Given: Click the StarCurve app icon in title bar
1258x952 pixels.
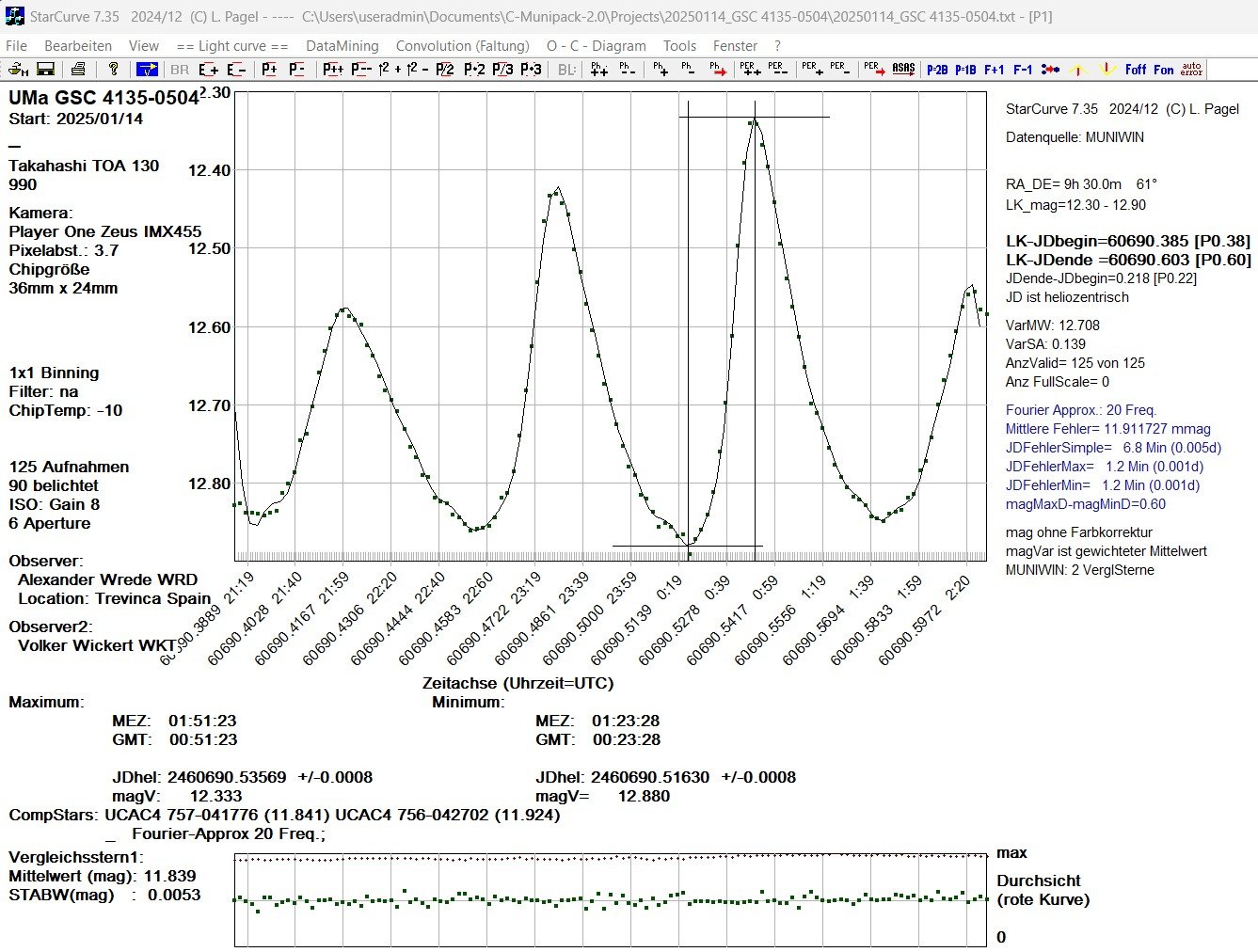Looking at the screenshot, I should (15, 16).
